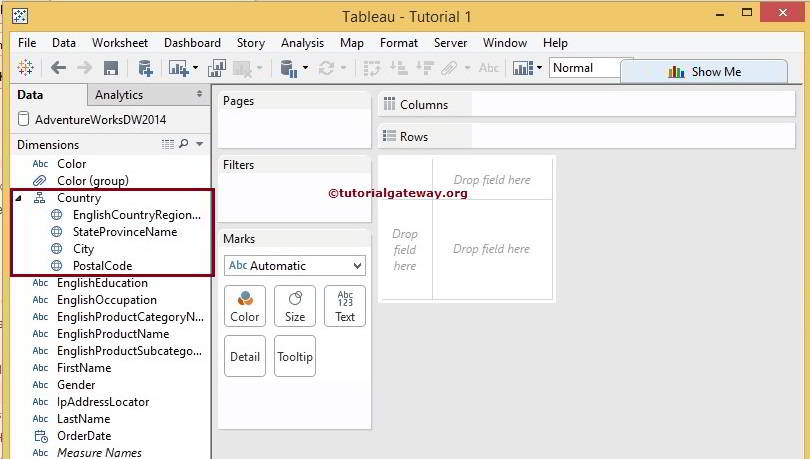This screenshot has height=459, width=810.
Task: Select the PostalCode field
Action: click(x=102, y=266)
